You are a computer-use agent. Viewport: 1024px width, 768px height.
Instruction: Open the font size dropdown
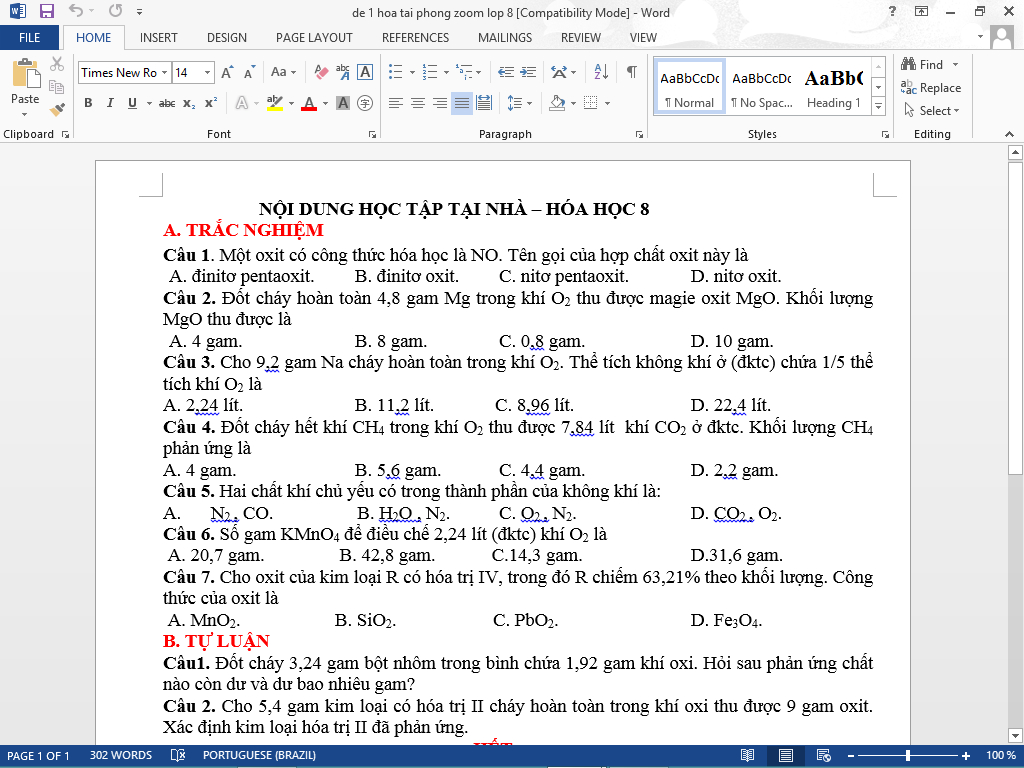tap(208, 72)
